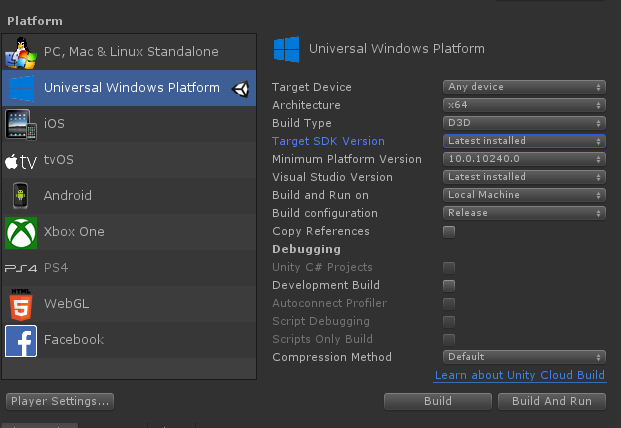Select PC, Mac & Linux Standalone platform
The height and width of the screenshot is (428, 621).
click(129, 52)
